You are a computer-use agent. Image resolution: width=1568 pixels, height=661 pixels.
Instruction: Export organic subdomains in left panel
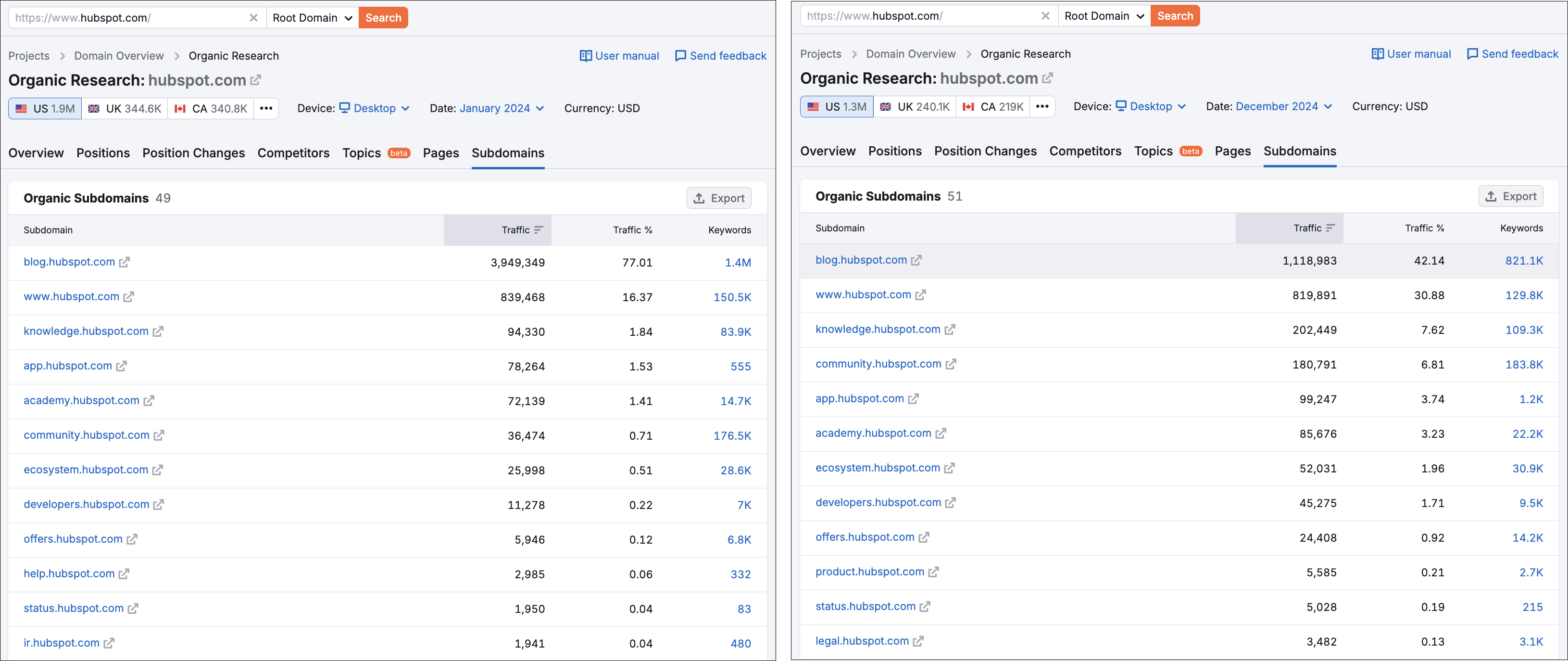click(719, 198)
